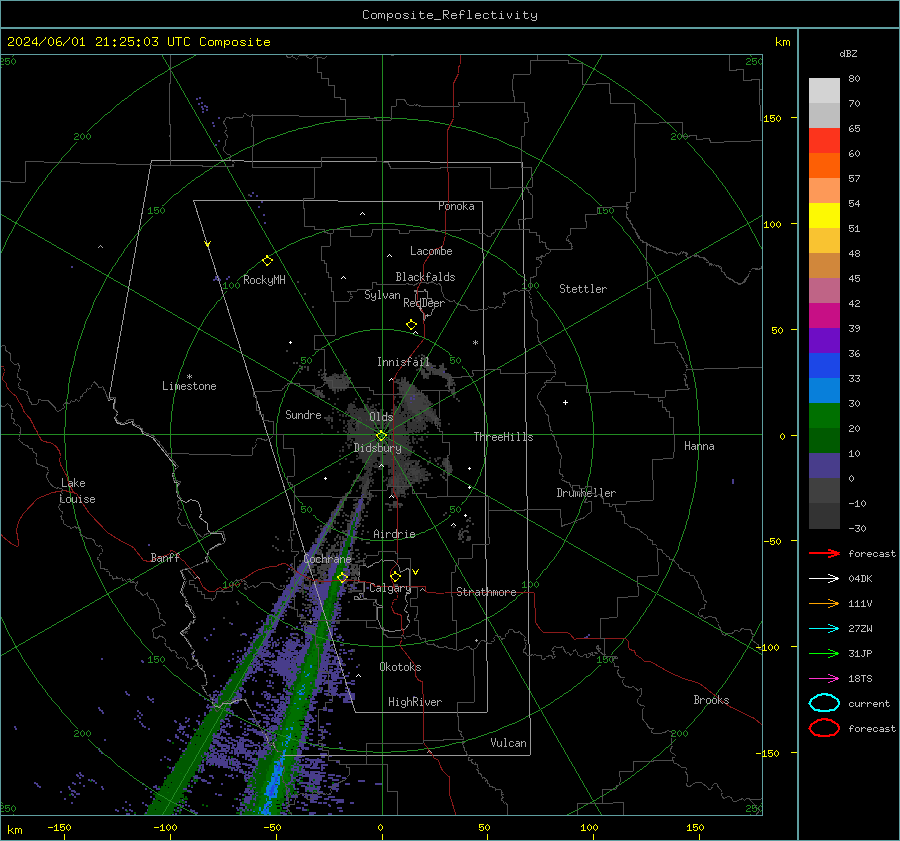Click the magenta 18TS arrow in the legend
900x841 pixels.
[824, 679]
